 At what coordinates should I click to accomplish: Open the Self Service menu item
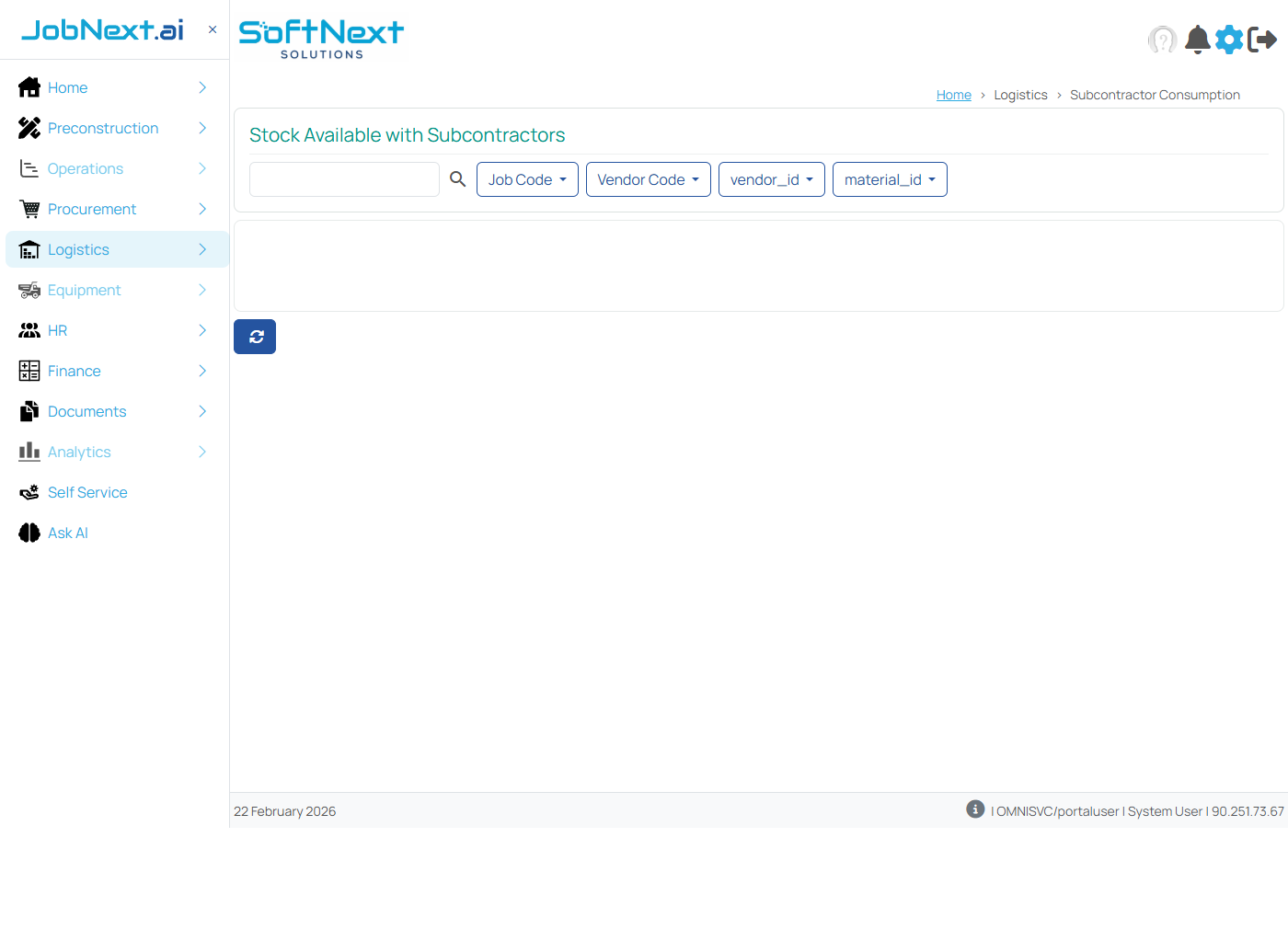pyautogui.click(x=87, y=492)
